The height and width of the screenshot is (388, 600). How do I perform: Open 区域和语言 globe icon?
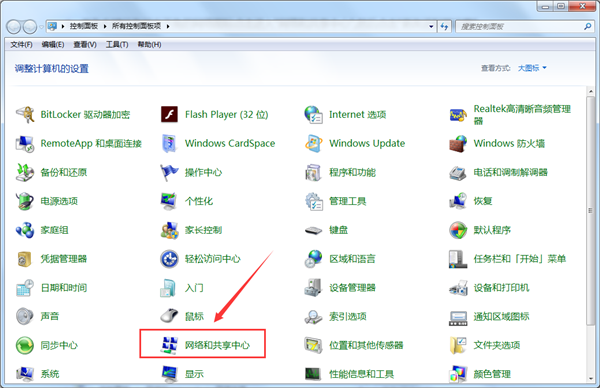[x=313, y=259]
